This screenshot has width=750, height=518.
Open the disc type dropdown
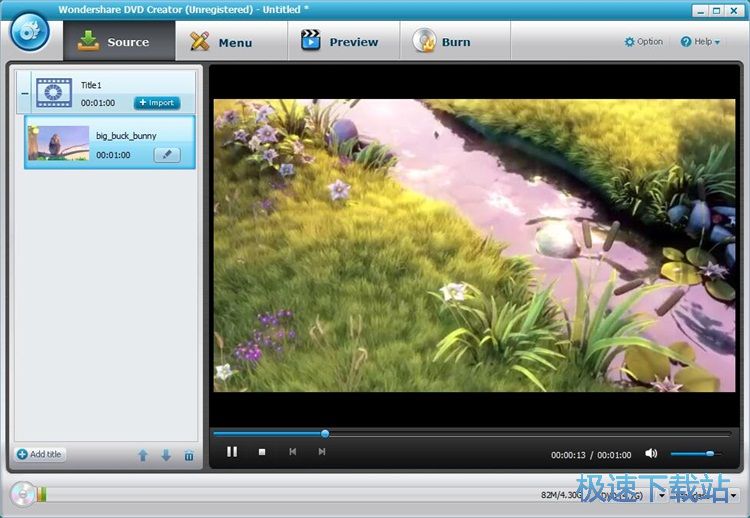pos(661,495)
